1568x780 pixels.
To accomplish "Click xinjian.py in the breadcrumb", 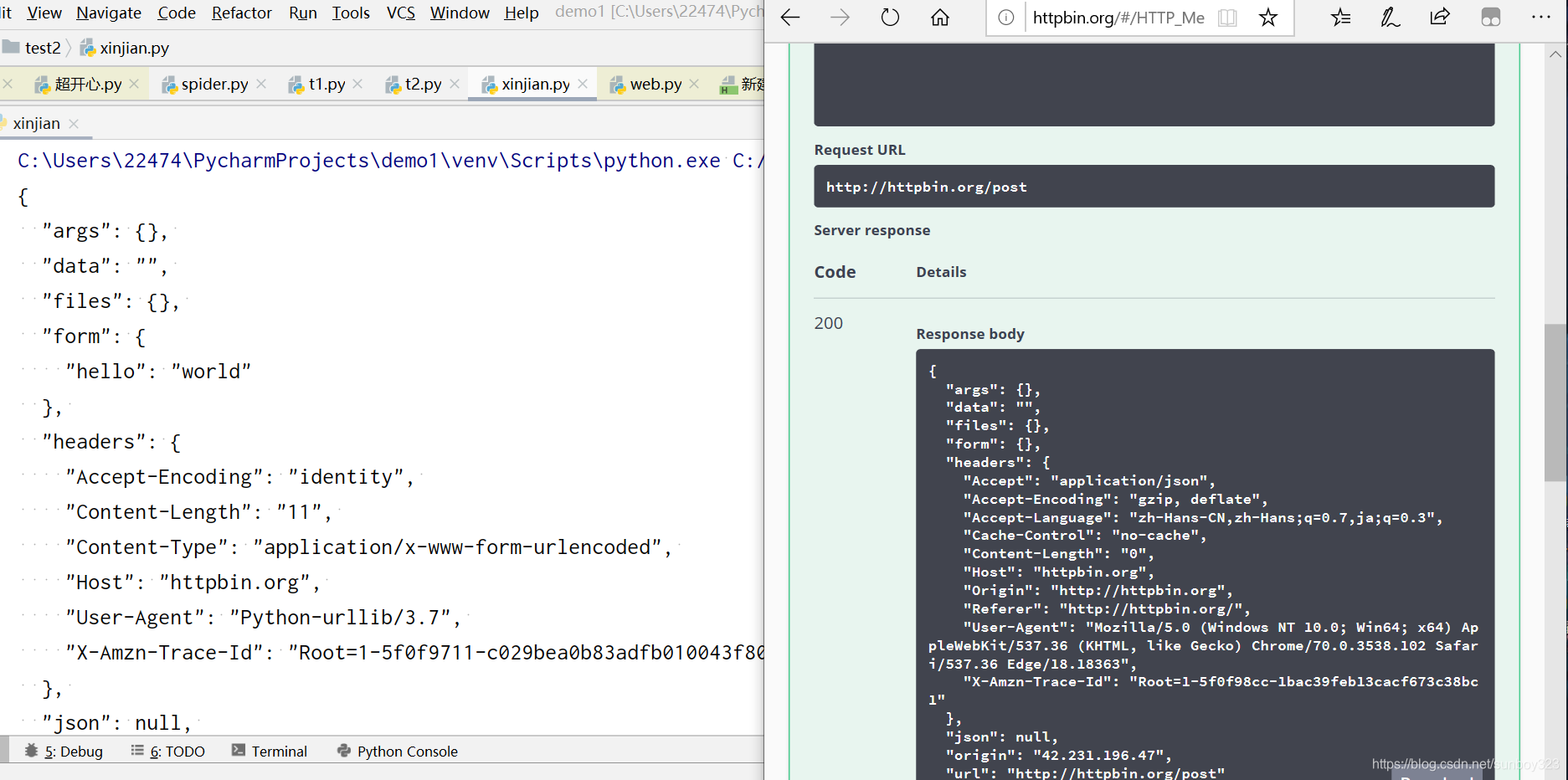I will pyautogui.click(x=126, y=48).
